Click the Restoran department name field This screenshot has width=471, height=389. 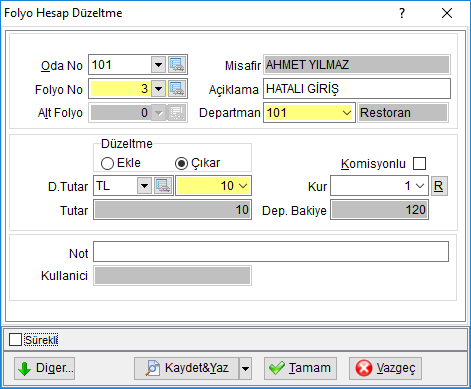(403, 113)
